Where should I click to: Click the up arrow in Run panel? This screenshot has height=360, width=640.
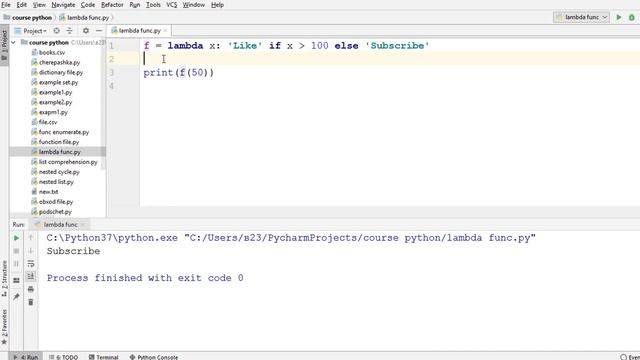click(31, 238)
